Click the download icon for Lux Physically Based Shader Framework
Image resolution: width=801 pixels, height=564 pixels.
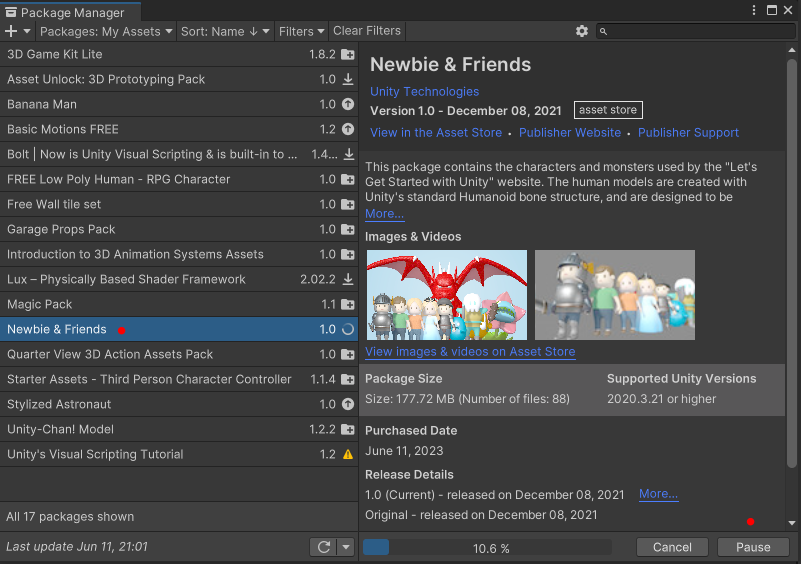pos(348,279)
